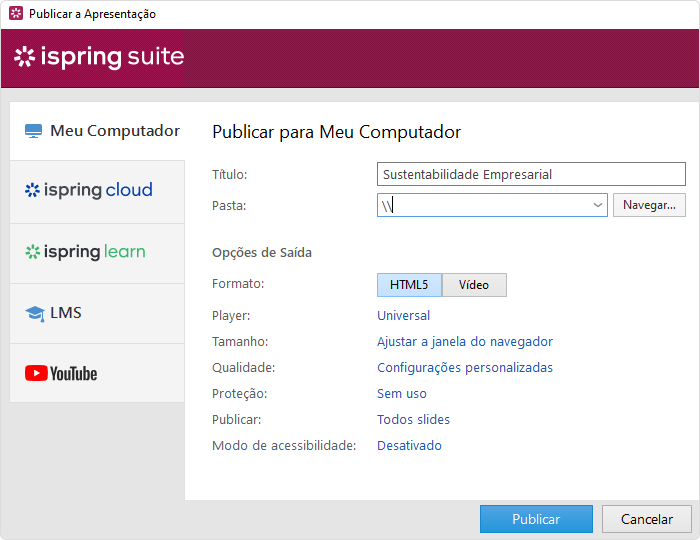Click the Publicar a Apresentação window title
The height and width of the screenshot is (540, 700).
coord(92,14)
